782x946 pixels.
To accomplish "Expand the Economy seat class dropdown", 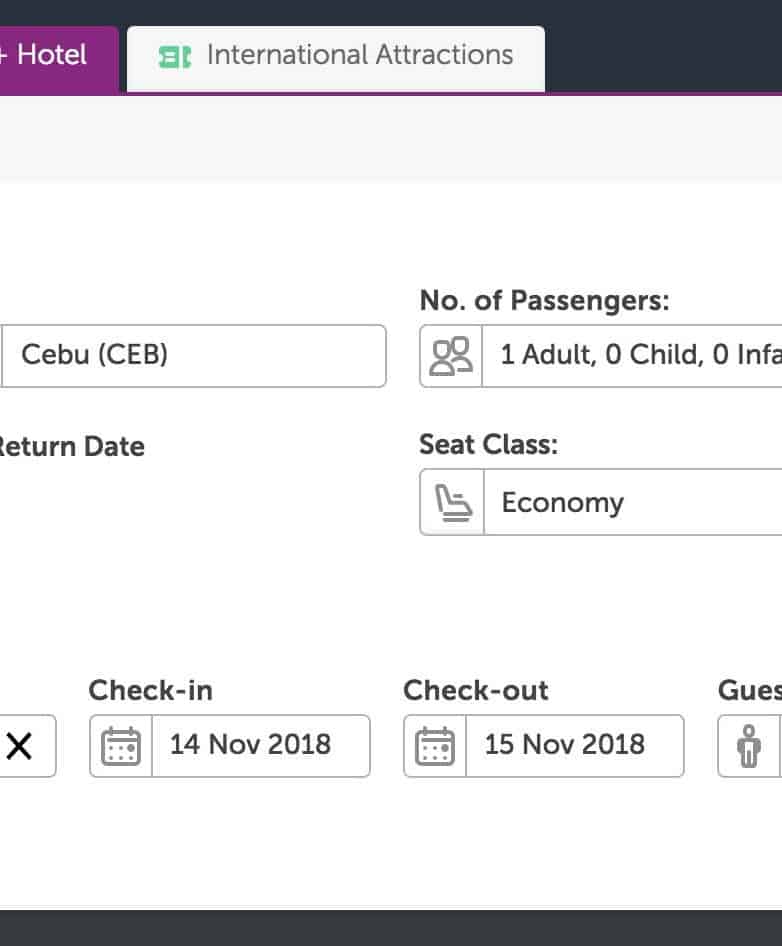I will (x=632, y=503).
